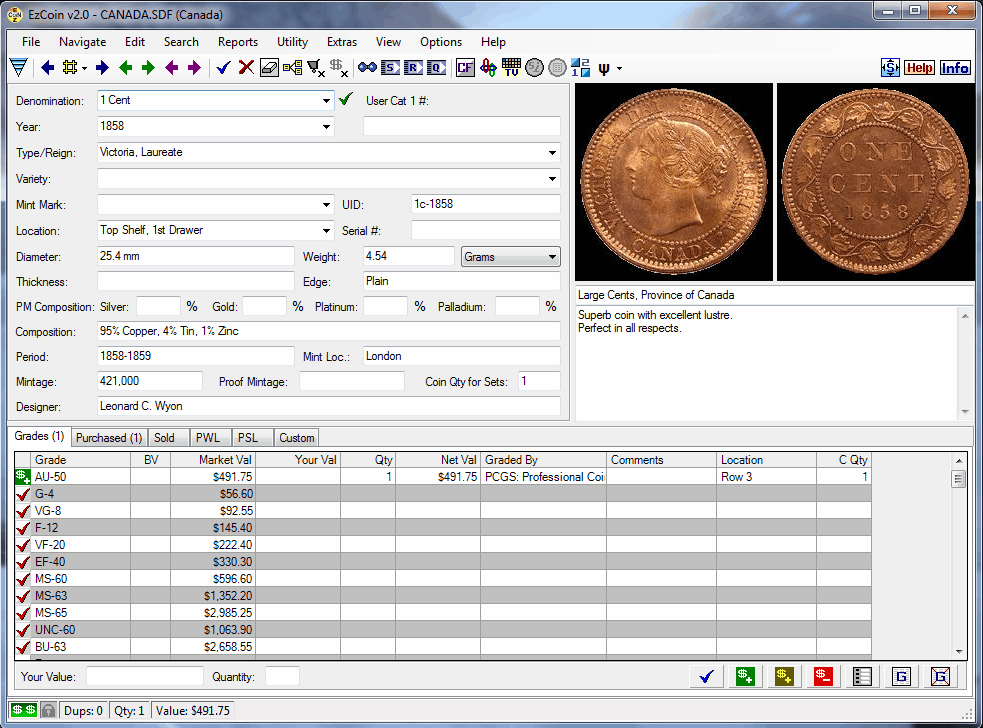Click the currency converter icon near Help
The height and width of the screenshot is (728, 983).
(x=889, y=67)
